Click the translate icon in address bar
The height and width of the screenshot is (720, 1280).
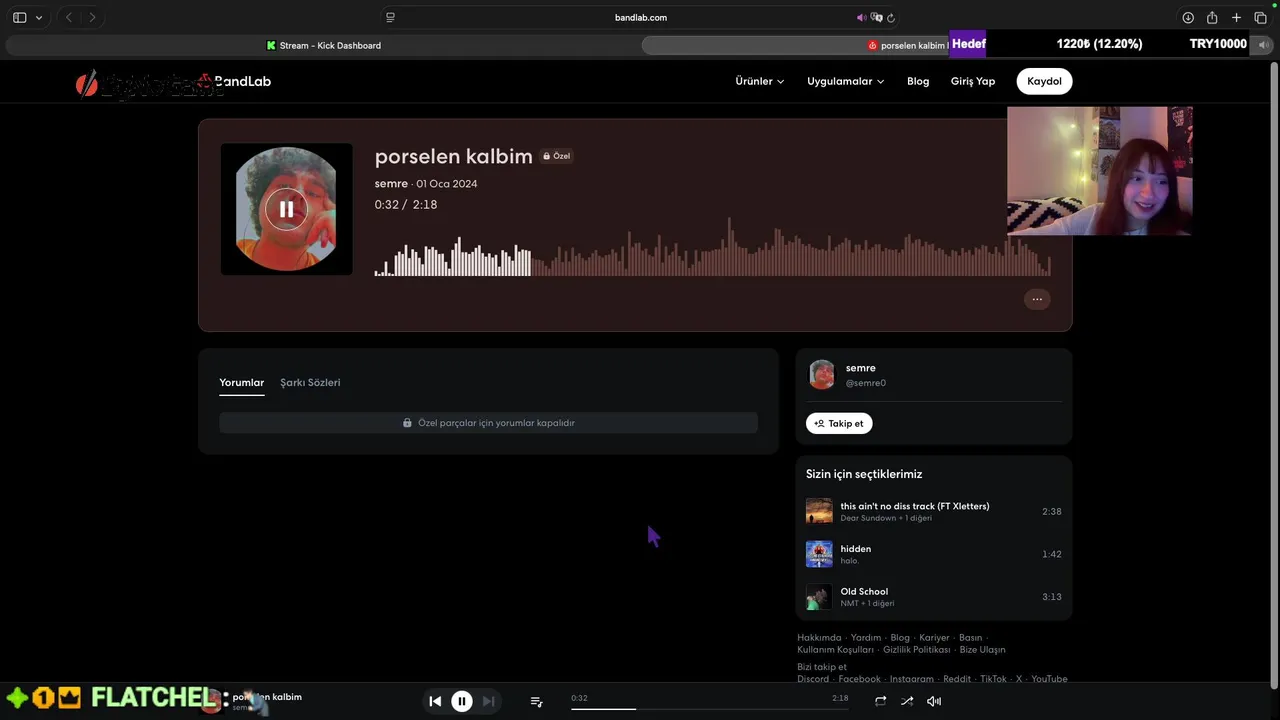[876, 17]
